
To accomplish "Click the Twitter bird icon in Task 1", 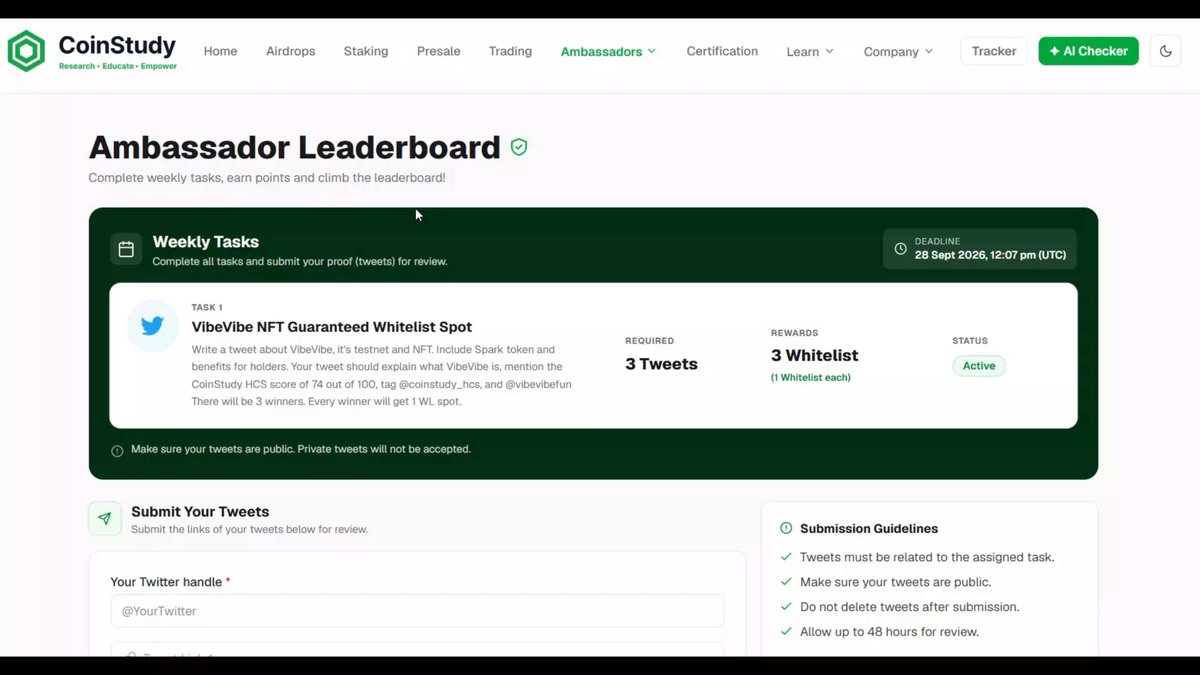I will pos(152,327).
